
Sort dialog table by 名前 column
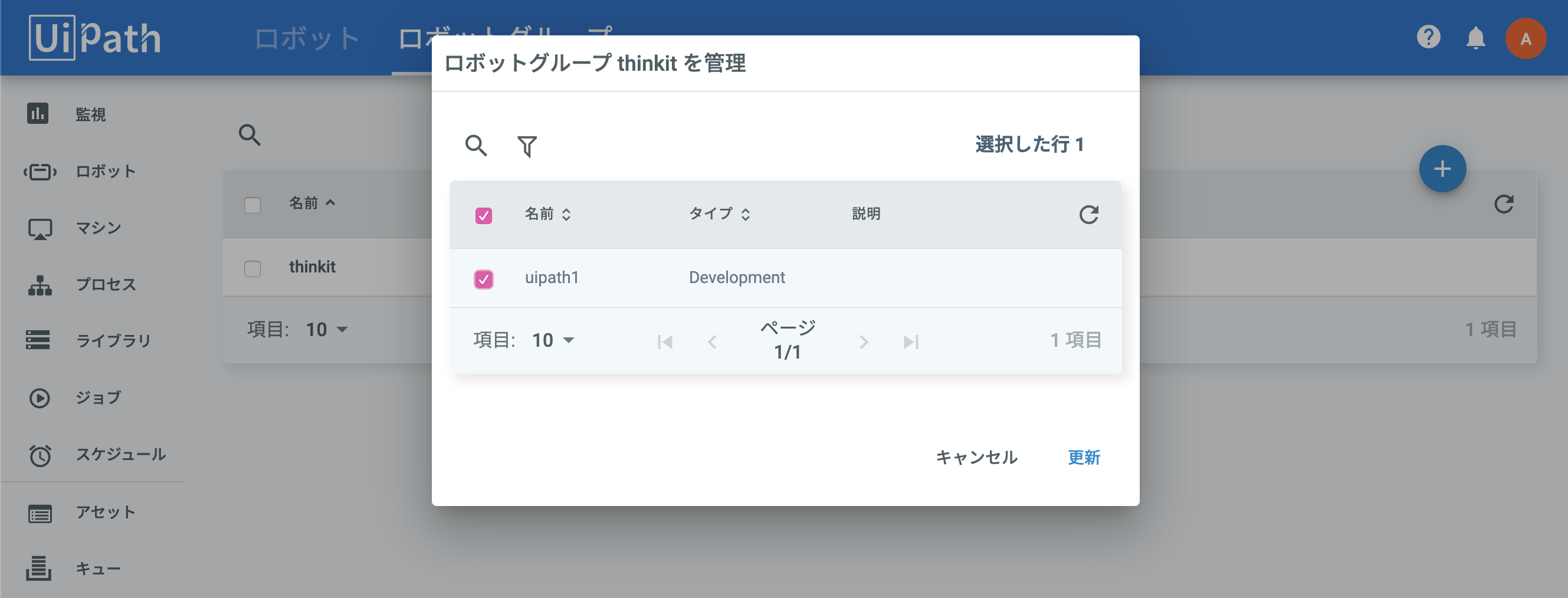point(547,214)
